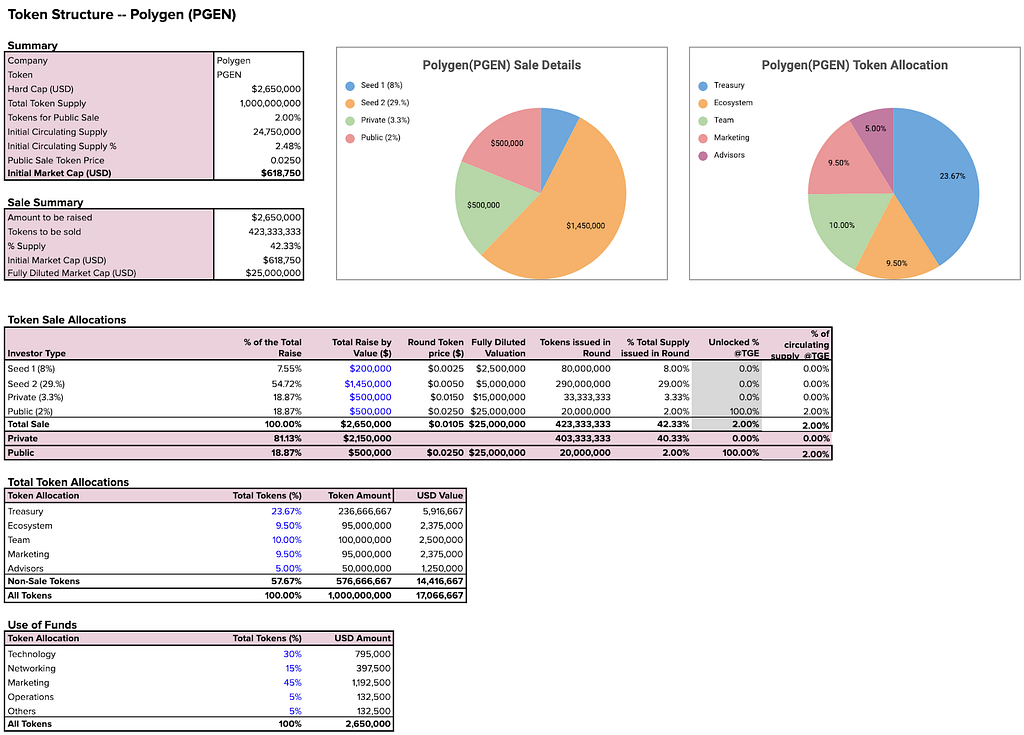Click the green Private (3.3%) legend dot

coord(350,120)
